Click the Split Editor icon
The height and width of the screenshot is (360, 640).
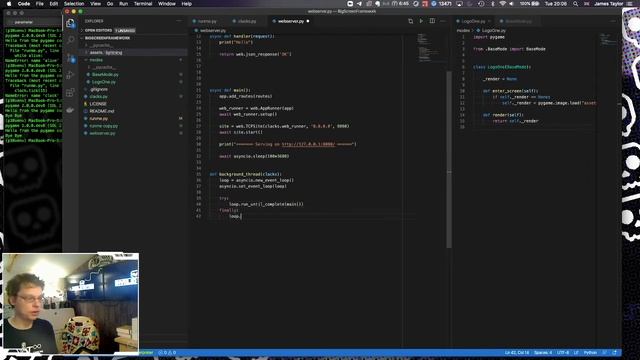coord(432,21)
